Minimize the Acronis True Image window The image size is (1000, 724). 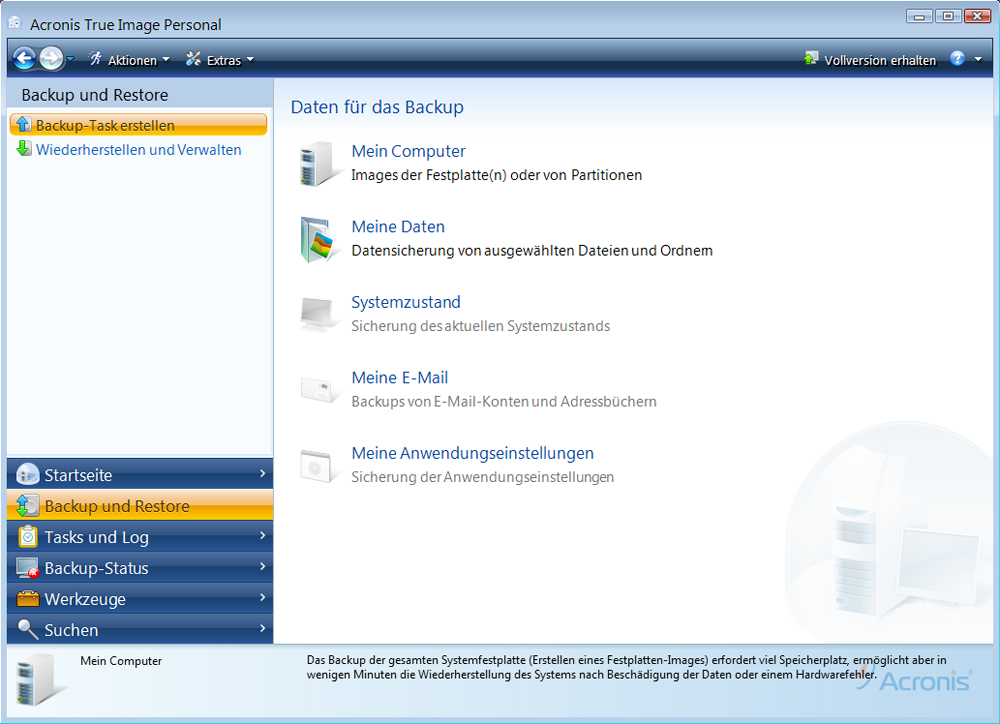919,16
